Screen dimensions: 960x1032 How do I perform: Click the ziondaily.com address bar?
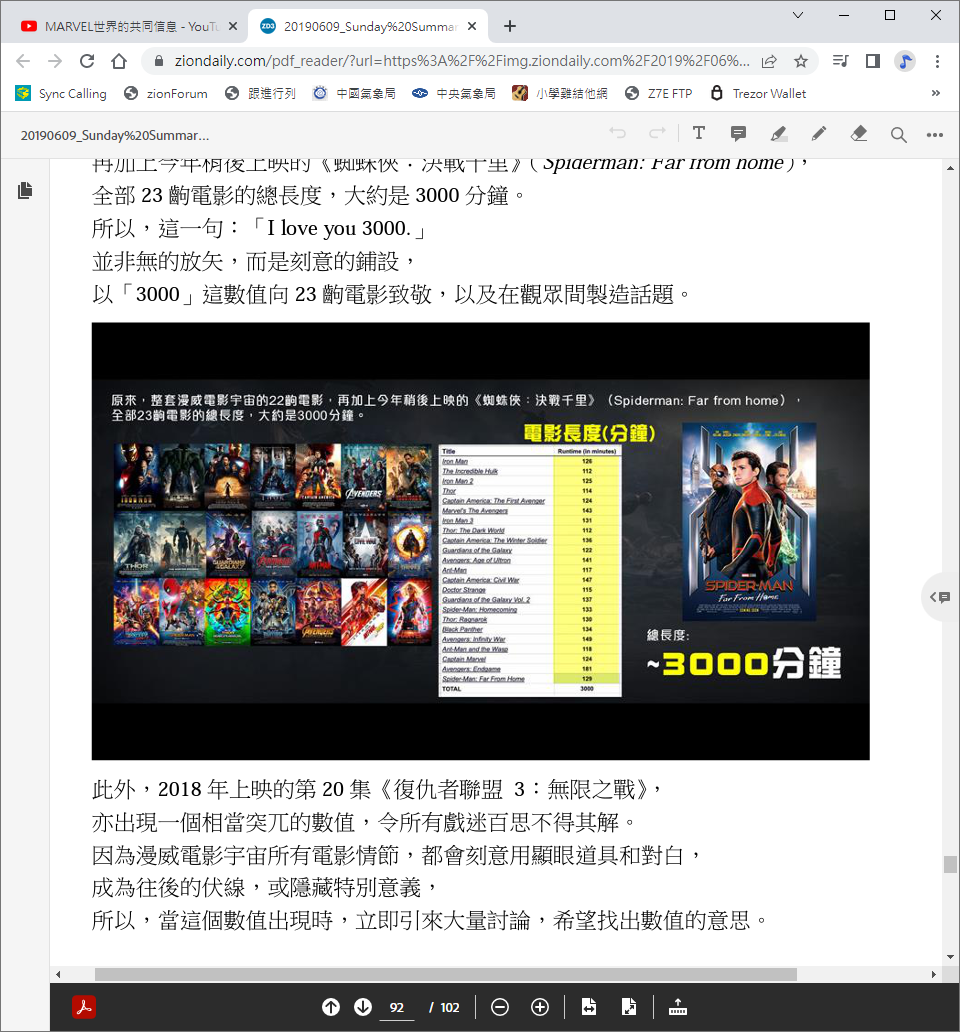tap(461, 61)
